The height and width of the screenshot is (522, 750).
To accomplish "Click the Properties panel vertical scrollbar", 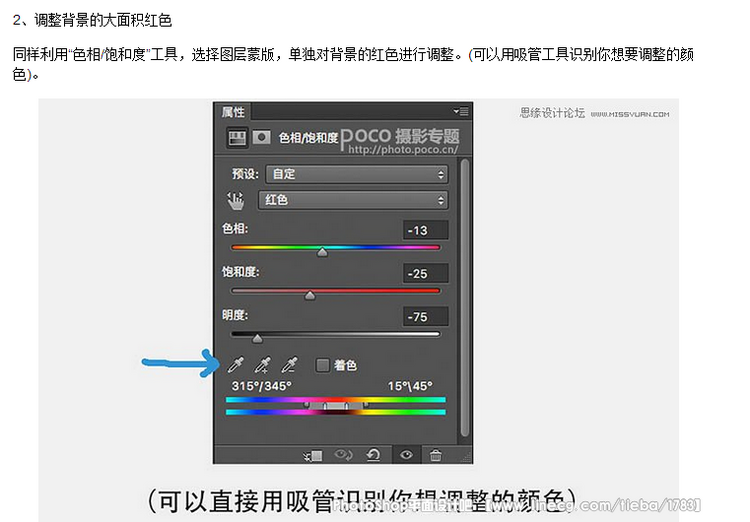I will click(x=465, y=298).
